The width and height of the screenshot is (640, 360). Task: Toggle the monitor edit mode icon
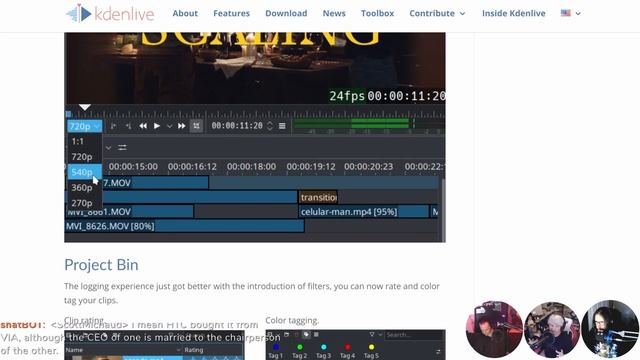pyautogui.click(x=196, y=126)
